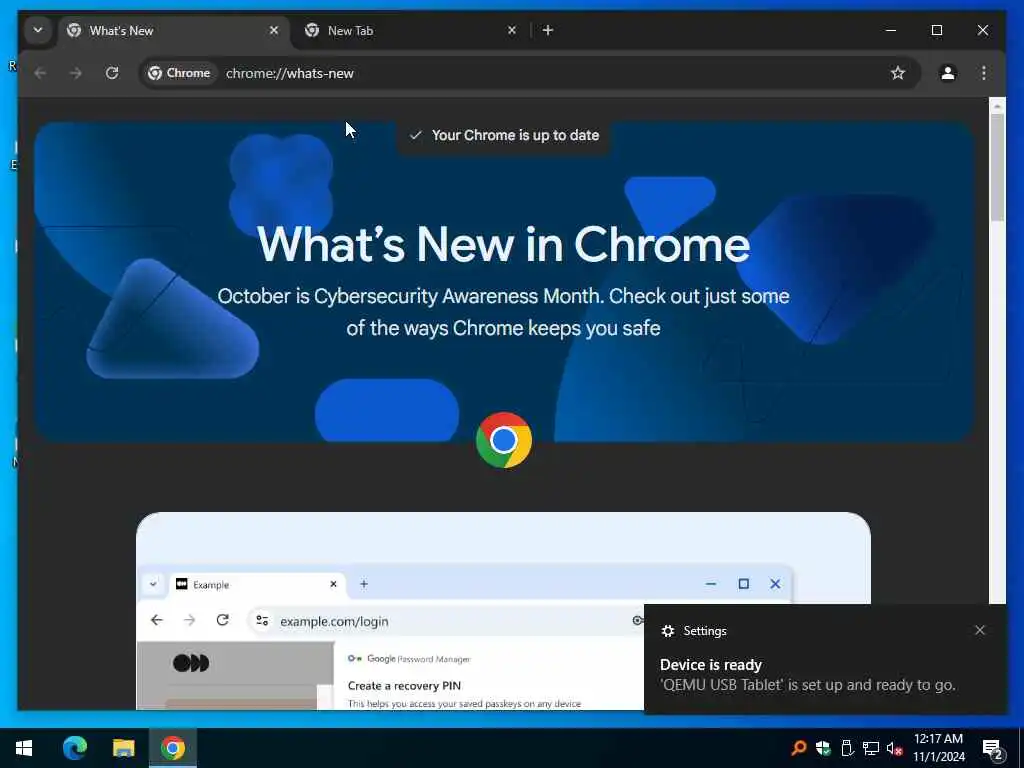Open the clock showing 12:17 AM

point(938,748)
